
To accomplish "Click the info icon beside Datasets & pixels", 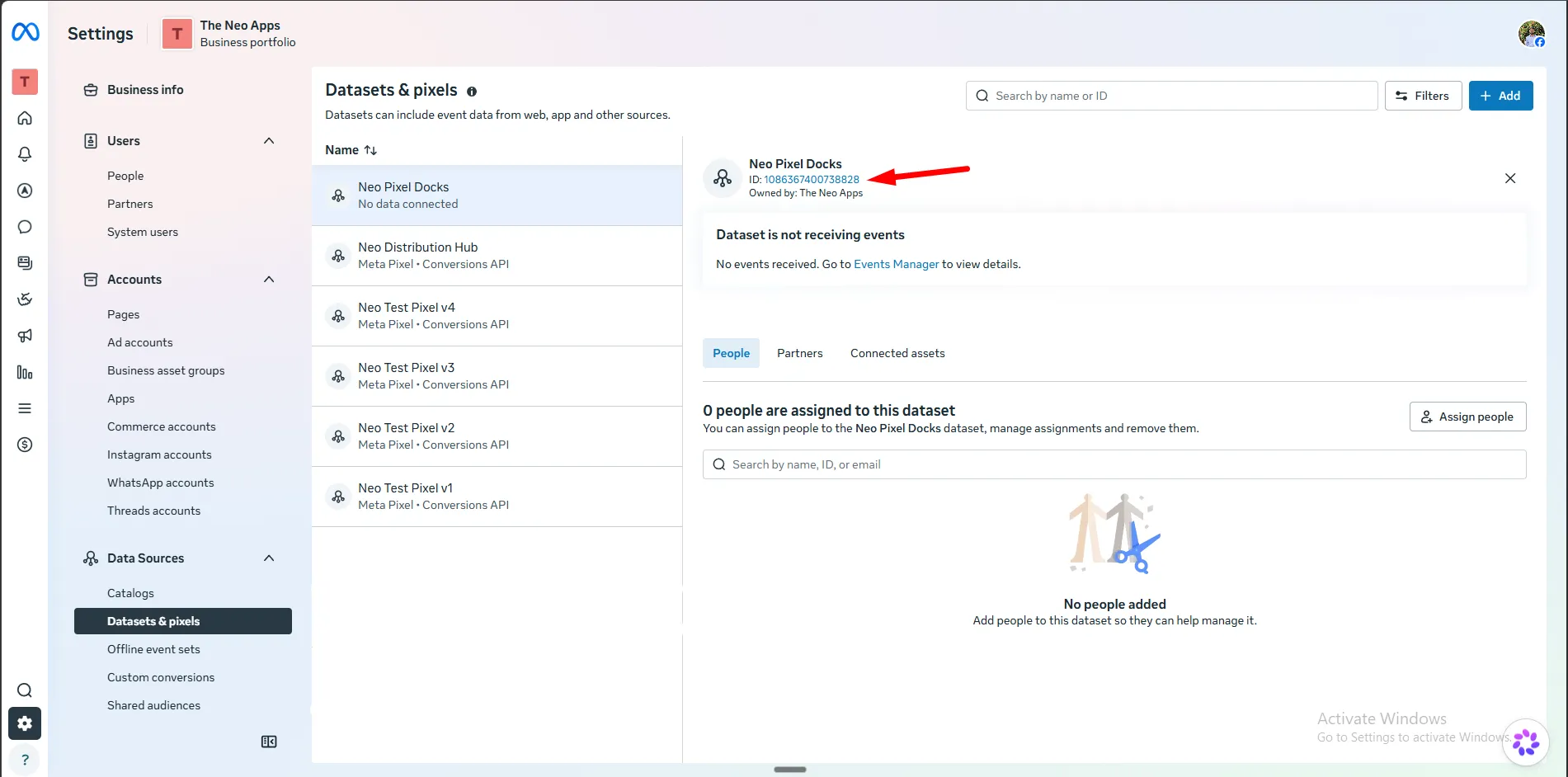I will [472, 92].
